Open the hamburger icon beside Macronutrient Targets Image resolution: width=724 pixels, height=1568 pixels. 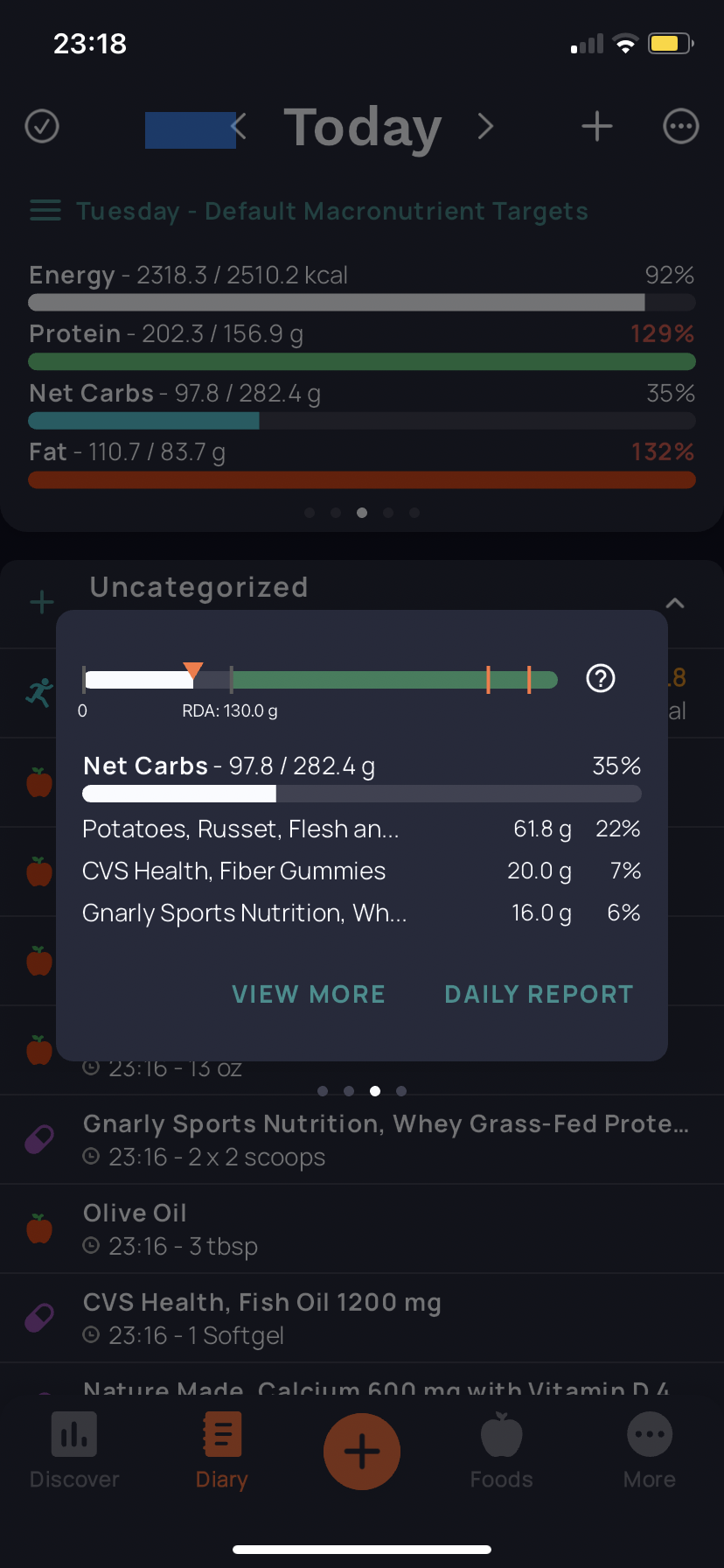[x=45, y=211]
